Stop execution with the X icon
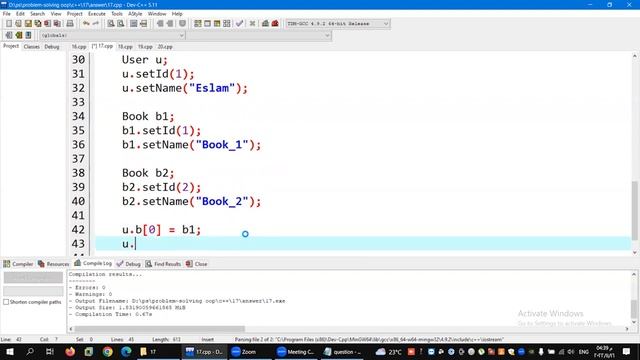 [x=253, y=24]
